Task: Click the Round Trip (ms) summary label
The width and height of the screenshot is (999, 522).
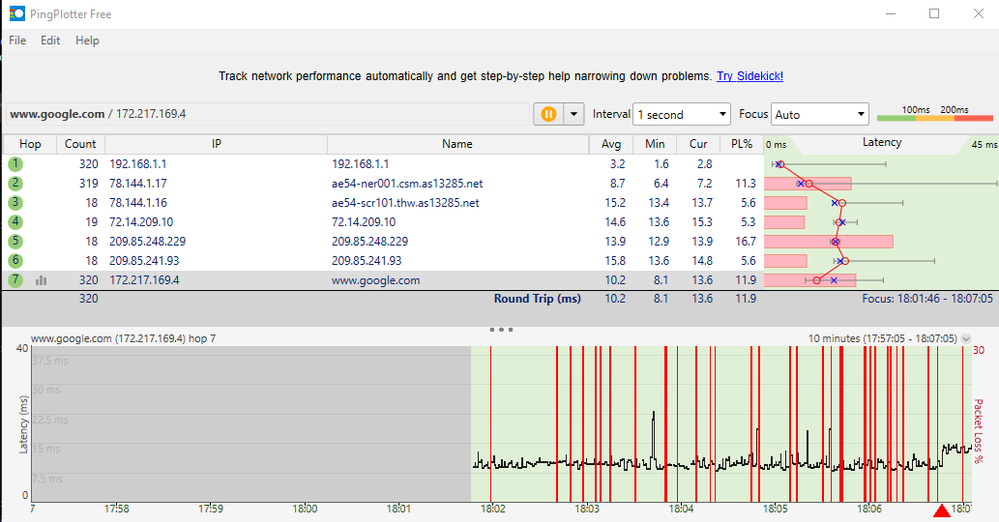Action: pyautogui.click(x=537, y=298)
